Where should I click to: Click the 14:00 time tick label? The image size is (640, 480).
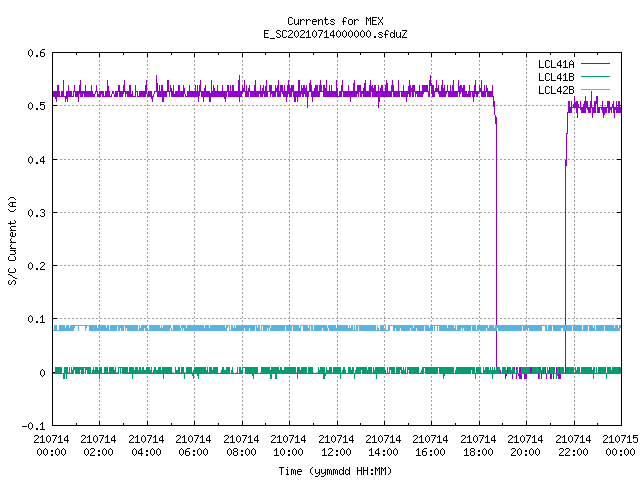(x=383, y=452)
